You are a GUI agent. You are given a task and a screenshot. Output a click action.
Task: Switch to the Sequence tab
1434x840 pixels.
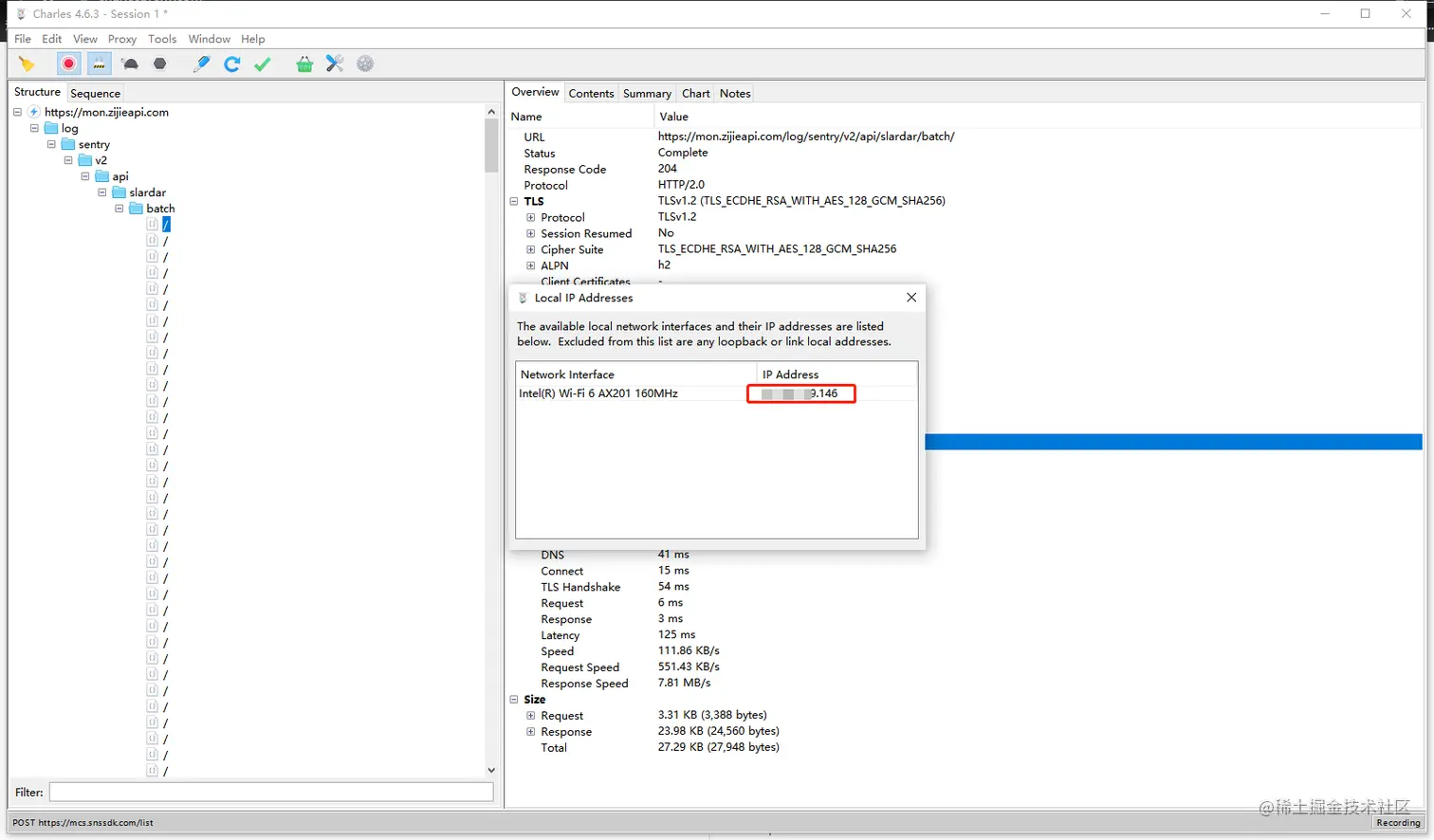coord(95,93)
